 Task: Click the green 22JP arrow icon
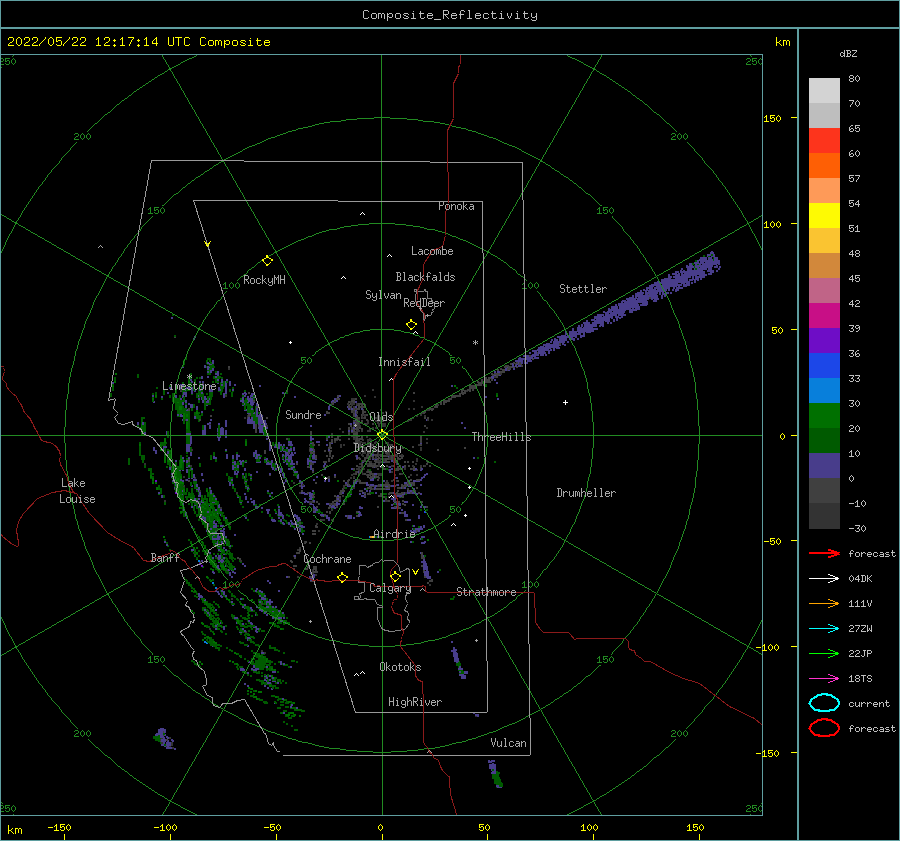point(824,653)
